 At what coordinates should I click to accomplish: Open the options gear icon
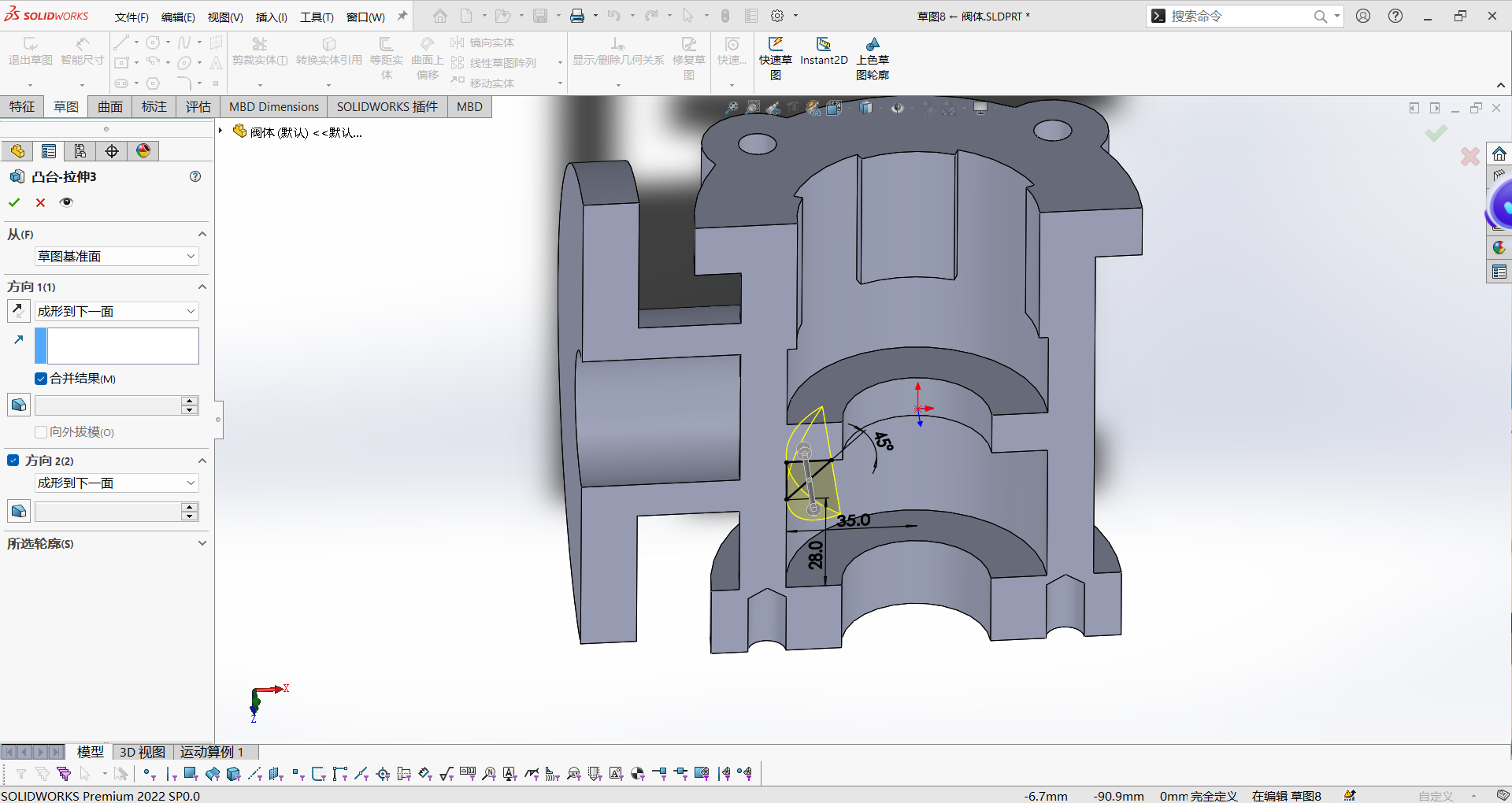click(777, 16)
